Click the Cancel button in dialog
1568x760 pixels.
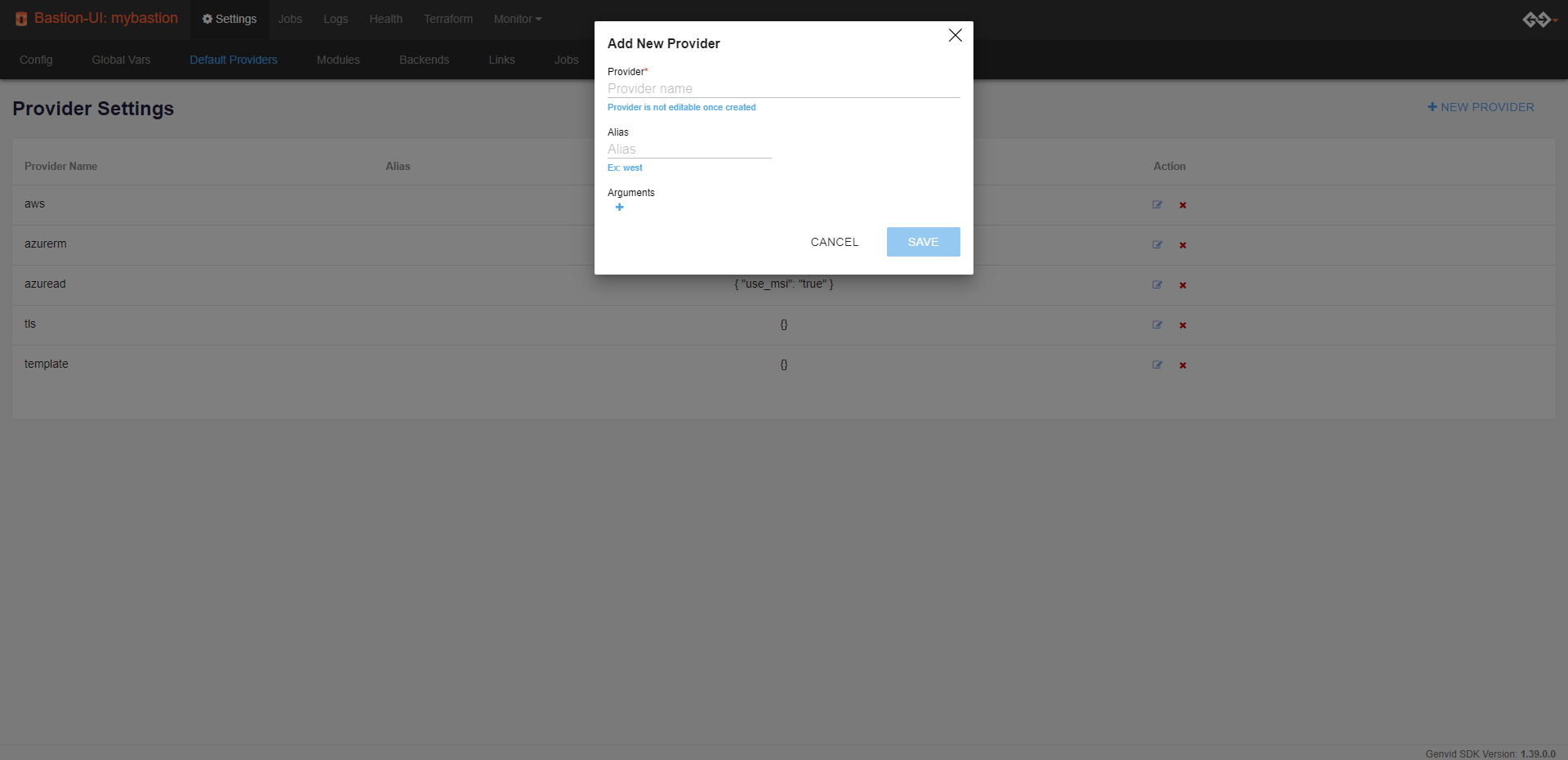coord(835,242)
